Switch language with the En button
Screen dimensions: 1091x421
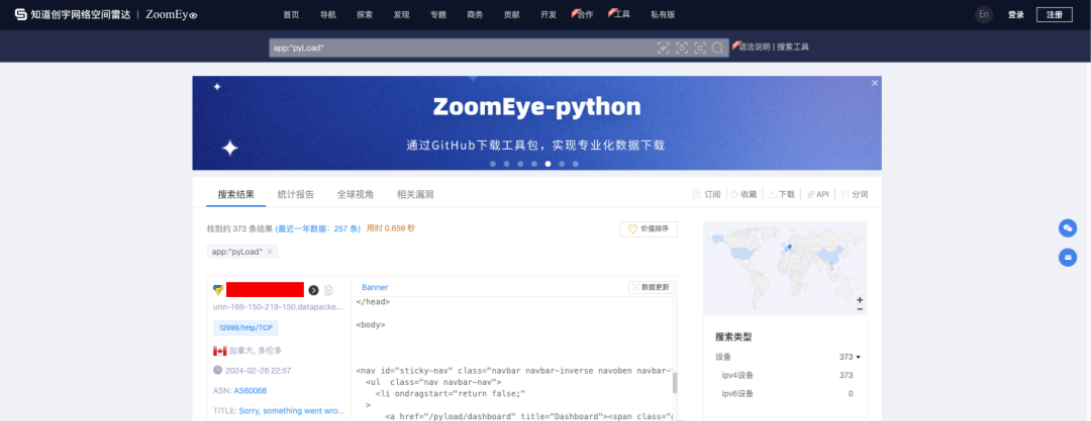point(983,15)
